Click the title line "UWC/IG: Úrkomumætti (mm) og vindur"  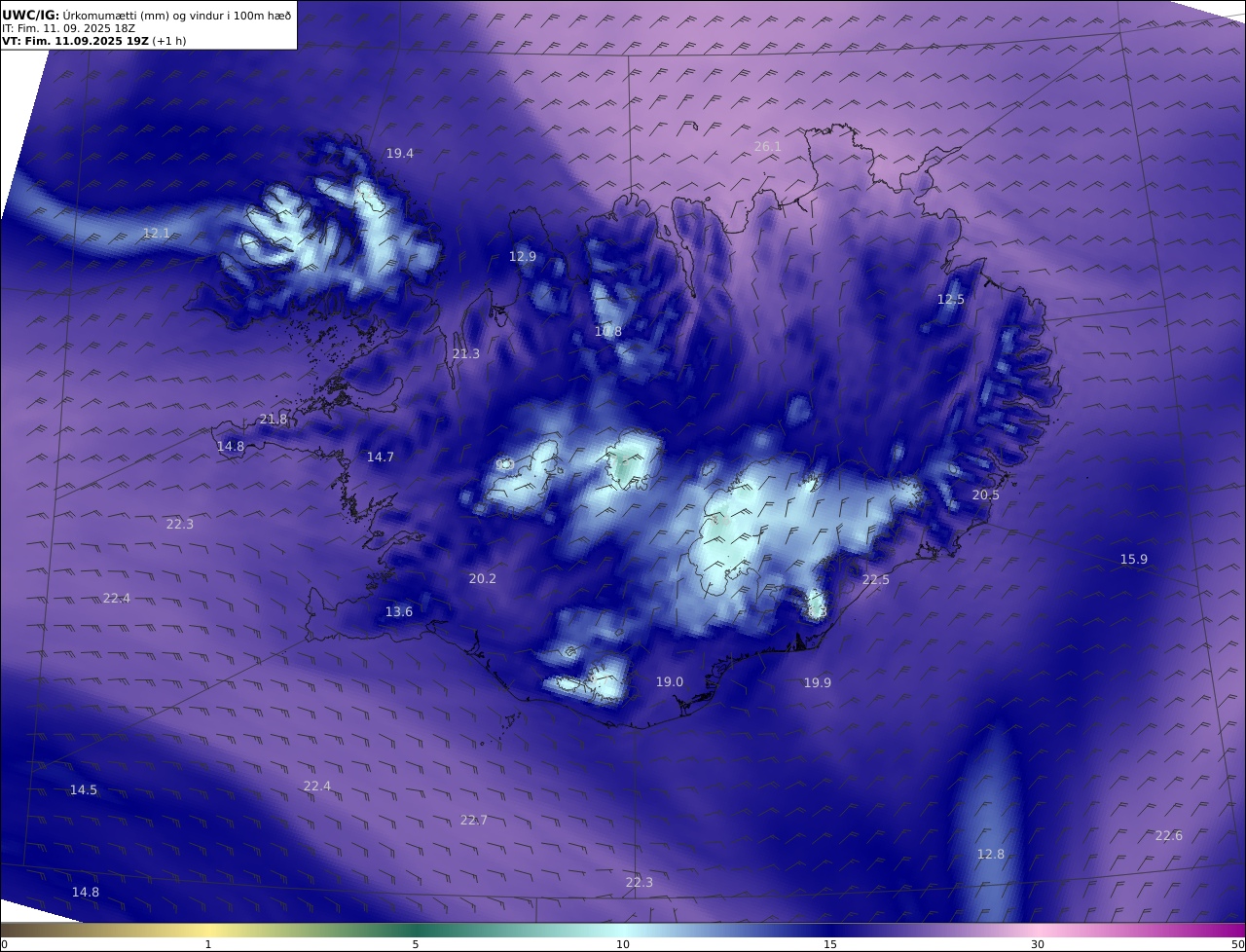click(x=147, y=15)
